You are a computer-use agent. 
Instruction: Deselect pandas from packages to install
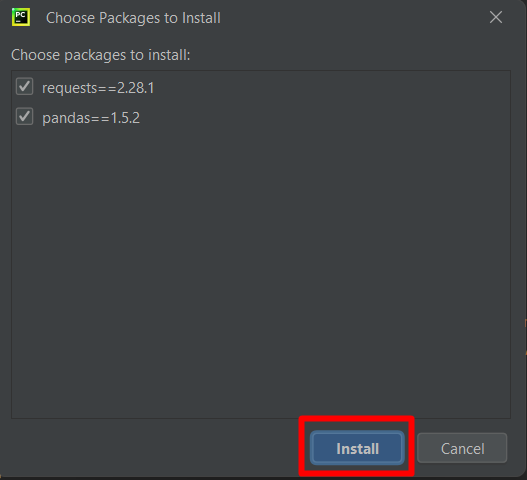tap(25, 116)
